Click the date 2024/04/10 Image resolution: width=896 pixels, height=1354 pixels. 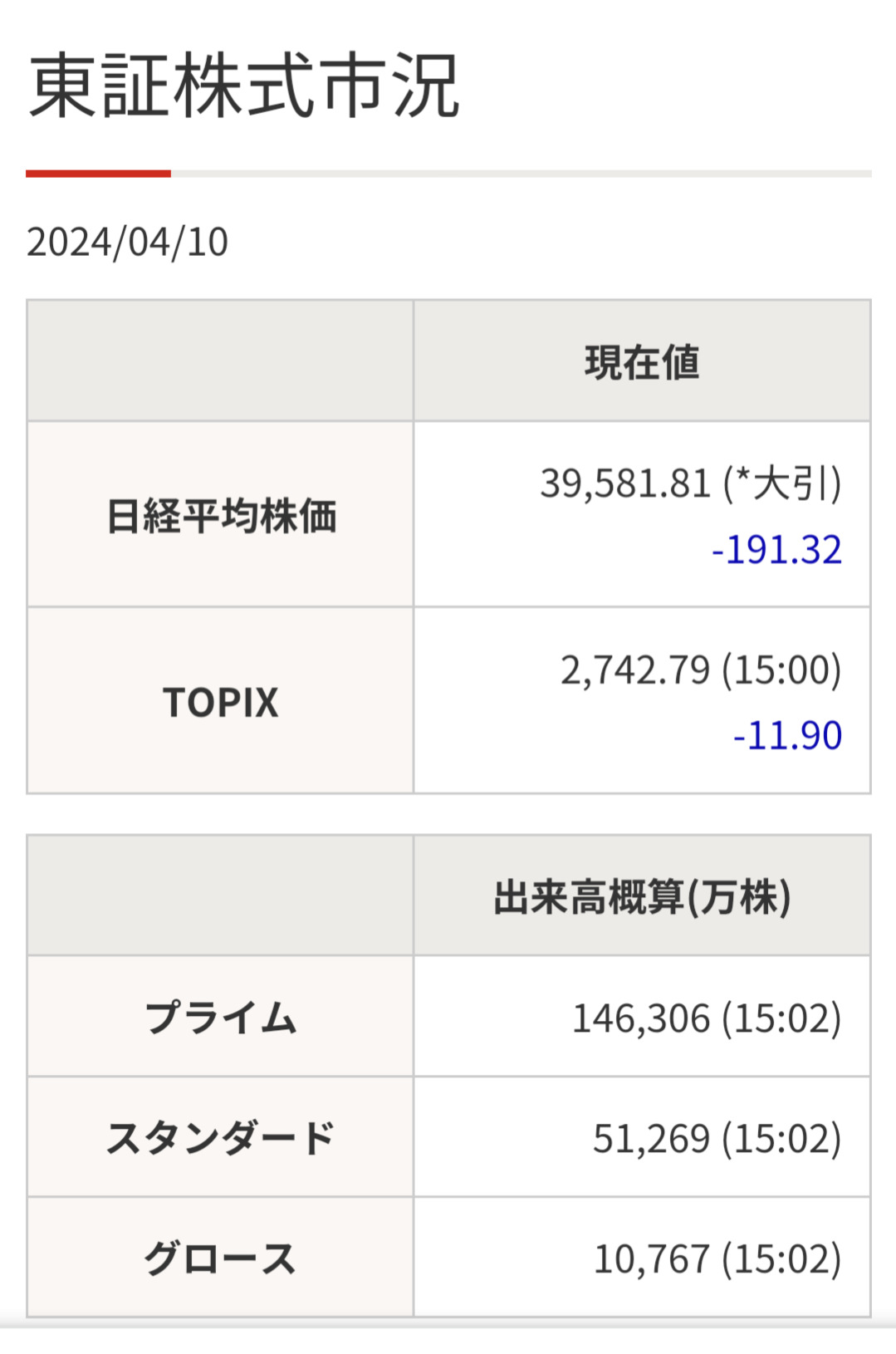(x=127, y=243)
